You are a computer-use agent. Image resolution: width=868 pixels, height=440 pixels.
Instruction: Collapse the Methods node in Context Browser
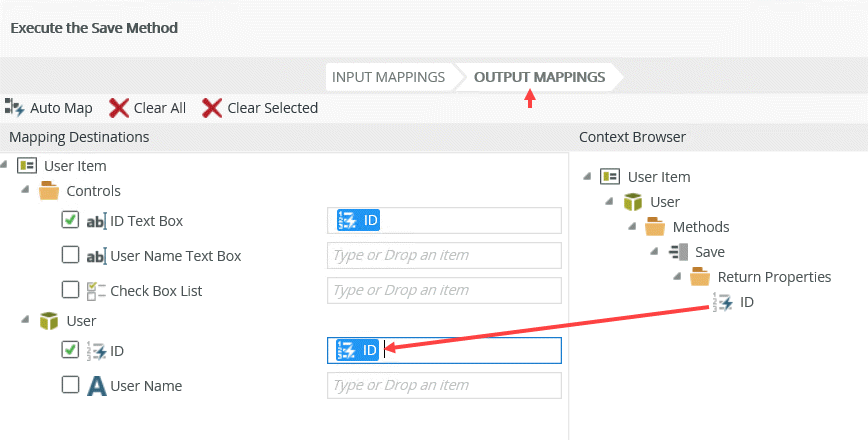[632, 227]
